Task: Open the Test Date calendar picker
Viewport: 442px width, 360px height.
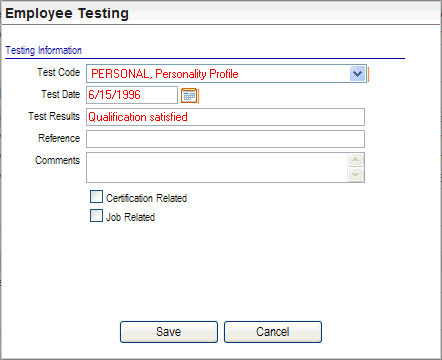Action: [189, 96]
